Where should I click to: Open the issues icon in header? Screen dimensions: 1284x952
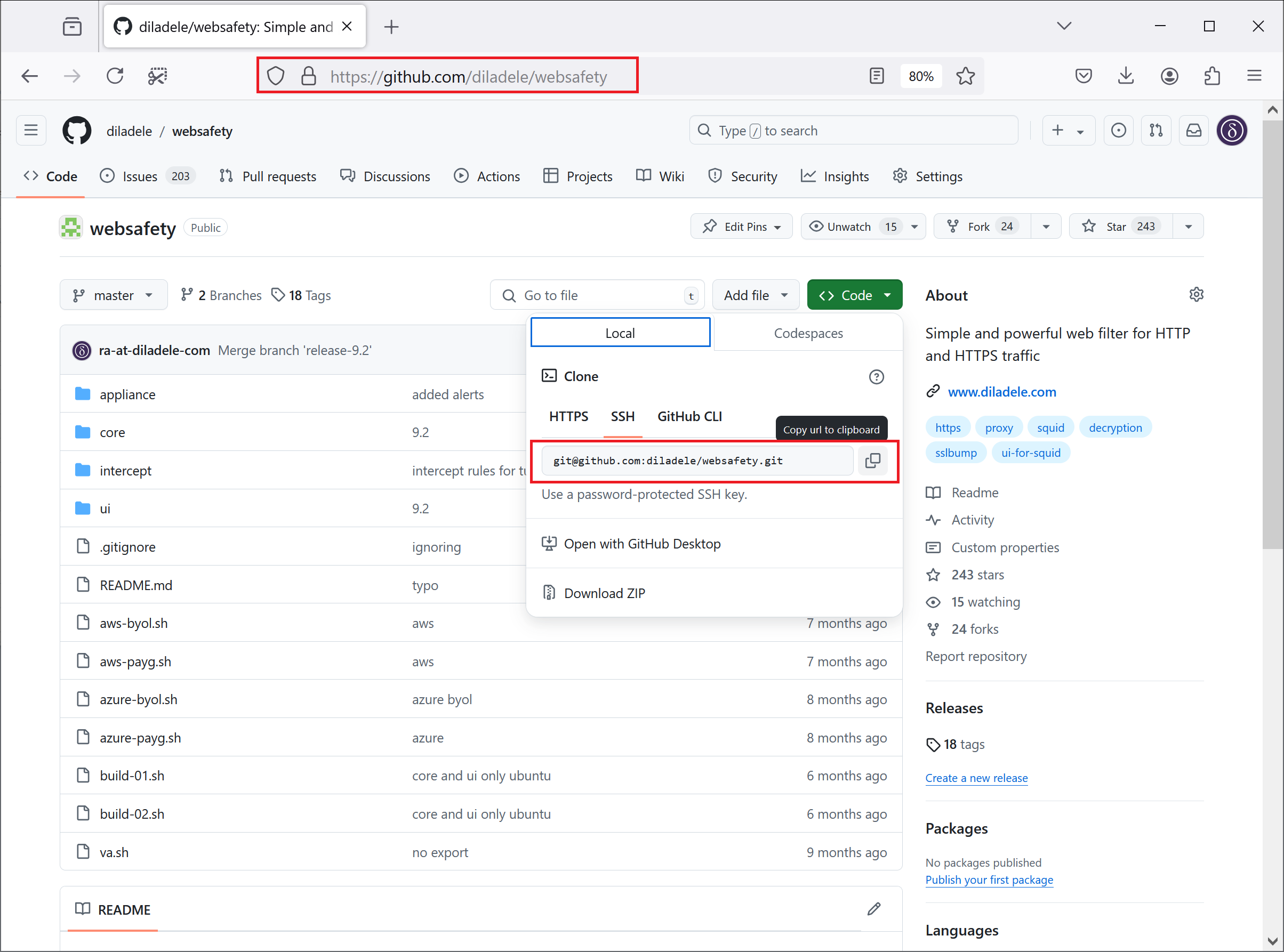click(x=1118, y=130)
